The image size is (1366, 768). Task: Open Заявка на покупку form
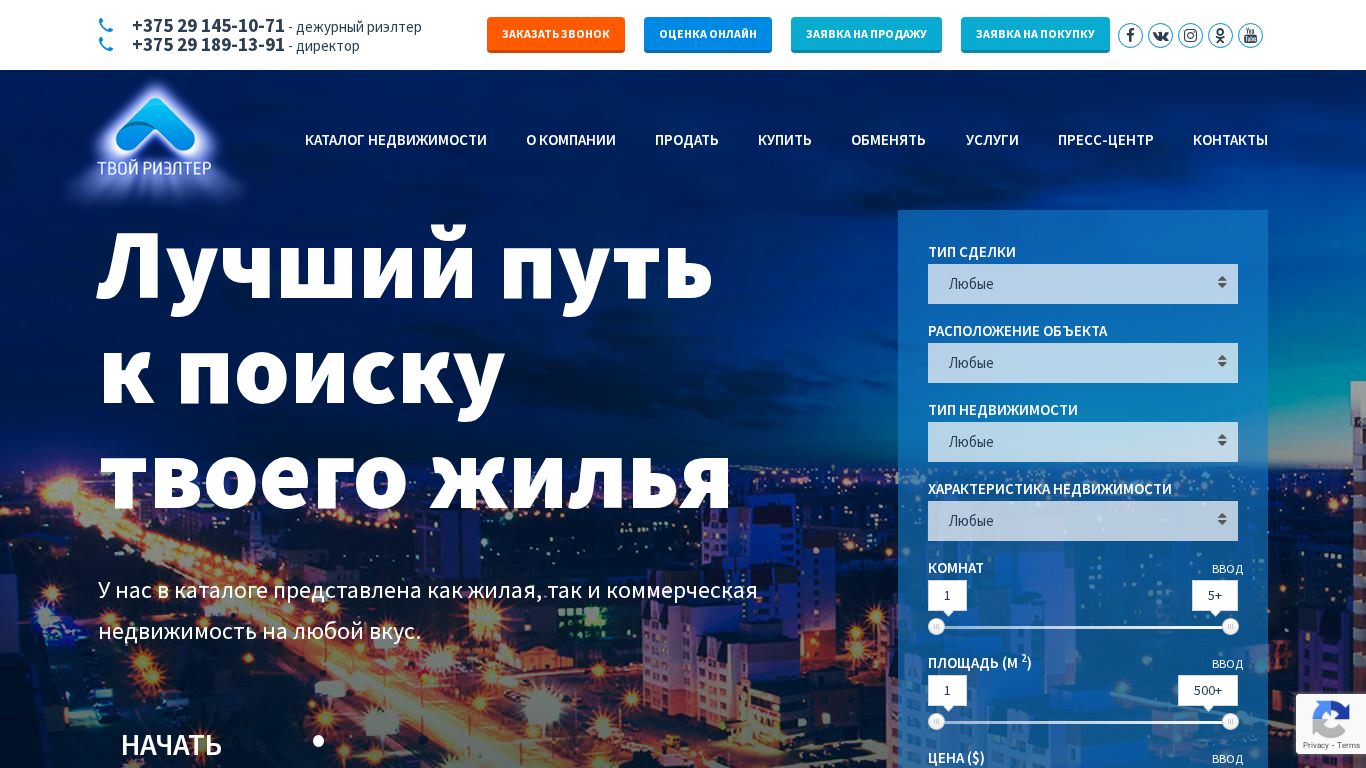click(x=1035, y=34)
